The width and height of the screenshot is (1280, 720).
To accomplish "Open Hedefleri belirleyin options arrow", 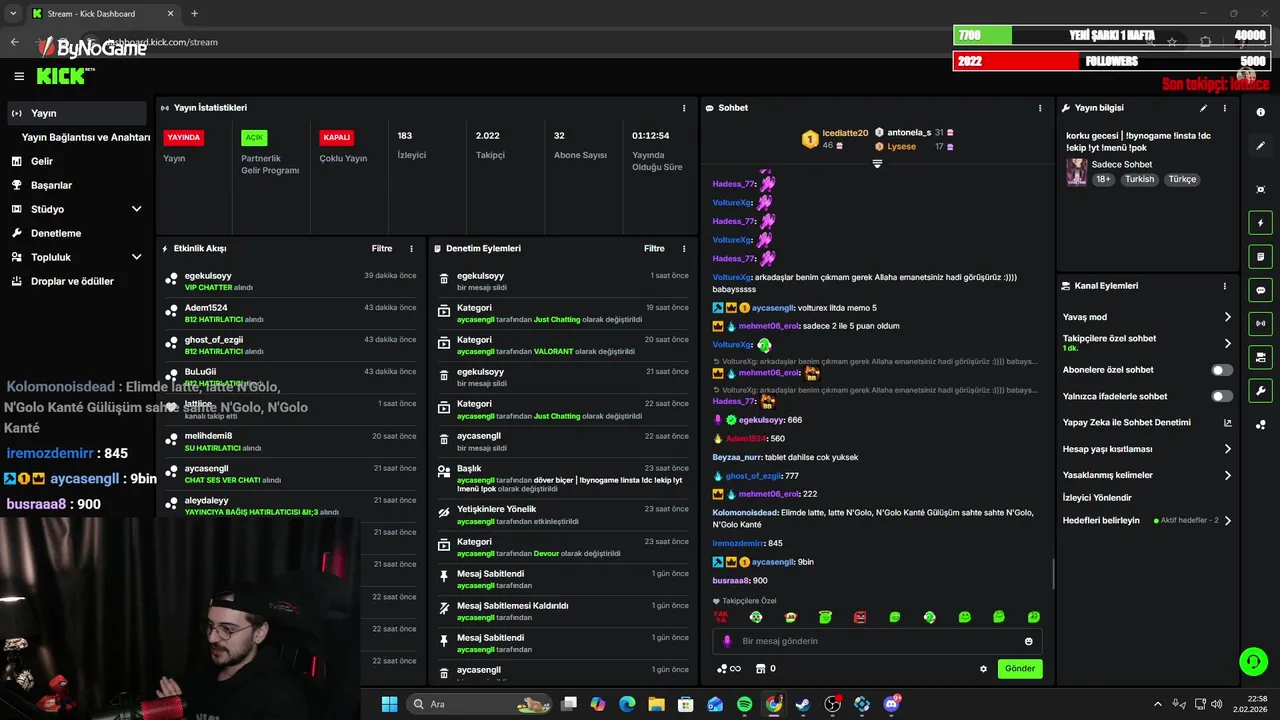I will click(x=1228, y=520).
